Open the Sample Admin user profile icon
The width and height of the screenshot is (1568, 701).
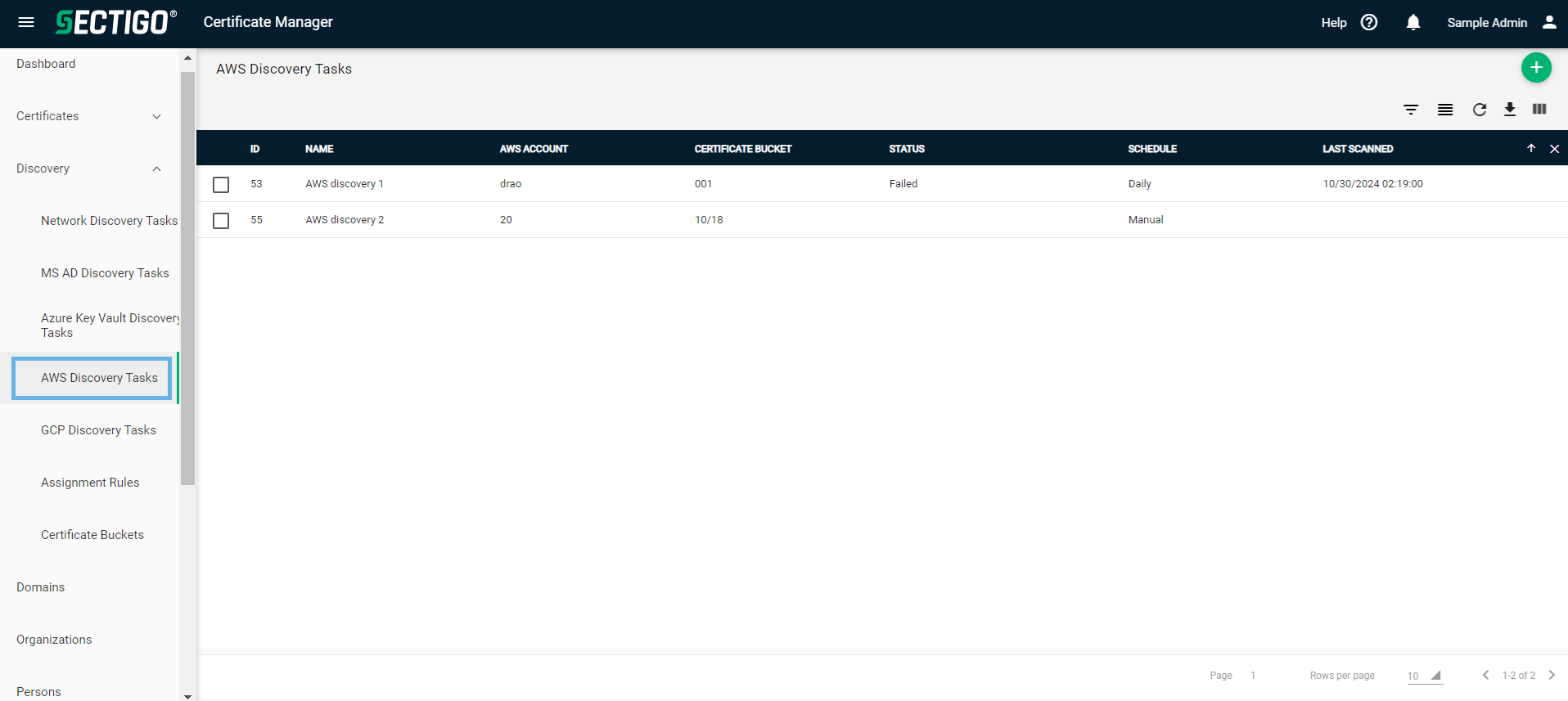click(x=1549, y=22)
